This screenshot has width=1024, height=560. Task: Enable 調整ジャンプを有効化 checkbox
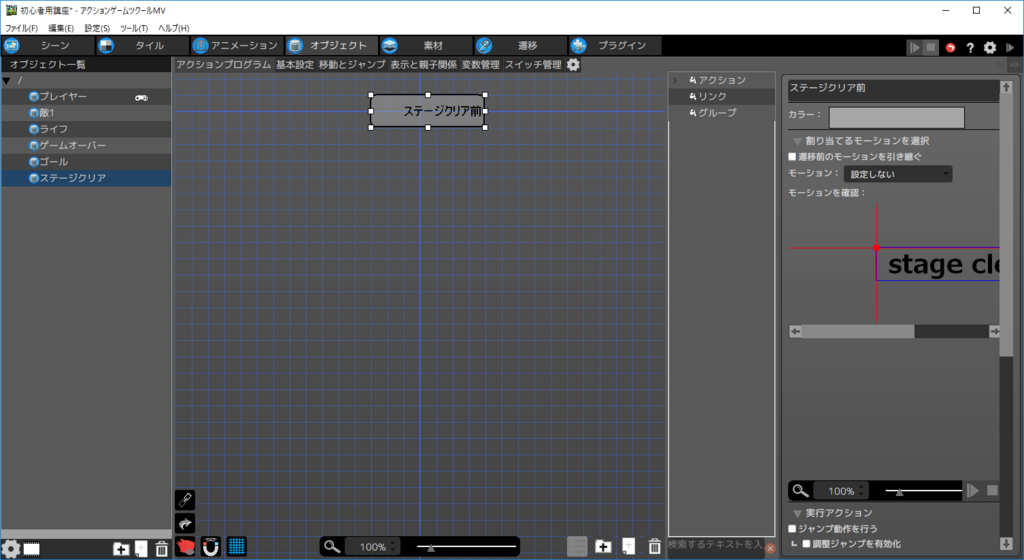tap(807, 544)
